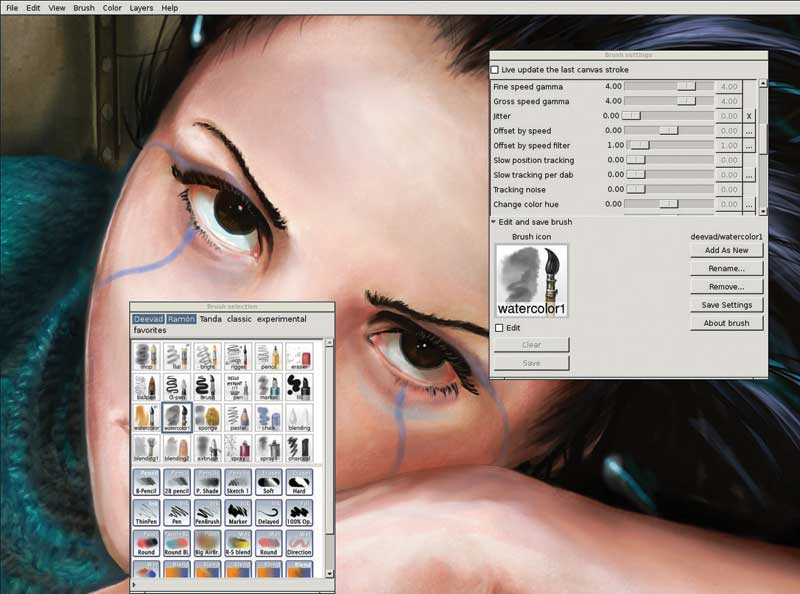Image resolution: width=800 pixels, height=594 pixels.
Task: Click the Fine speed gamma slider
Action: pos(669,87)
